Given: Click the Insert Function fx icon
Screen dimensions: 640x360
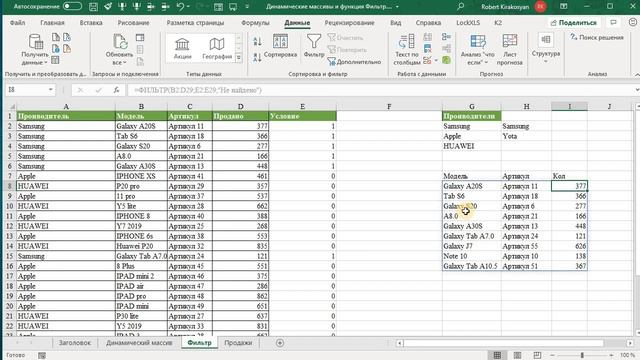Looking at the screenshot, I should tap(116, 90).
